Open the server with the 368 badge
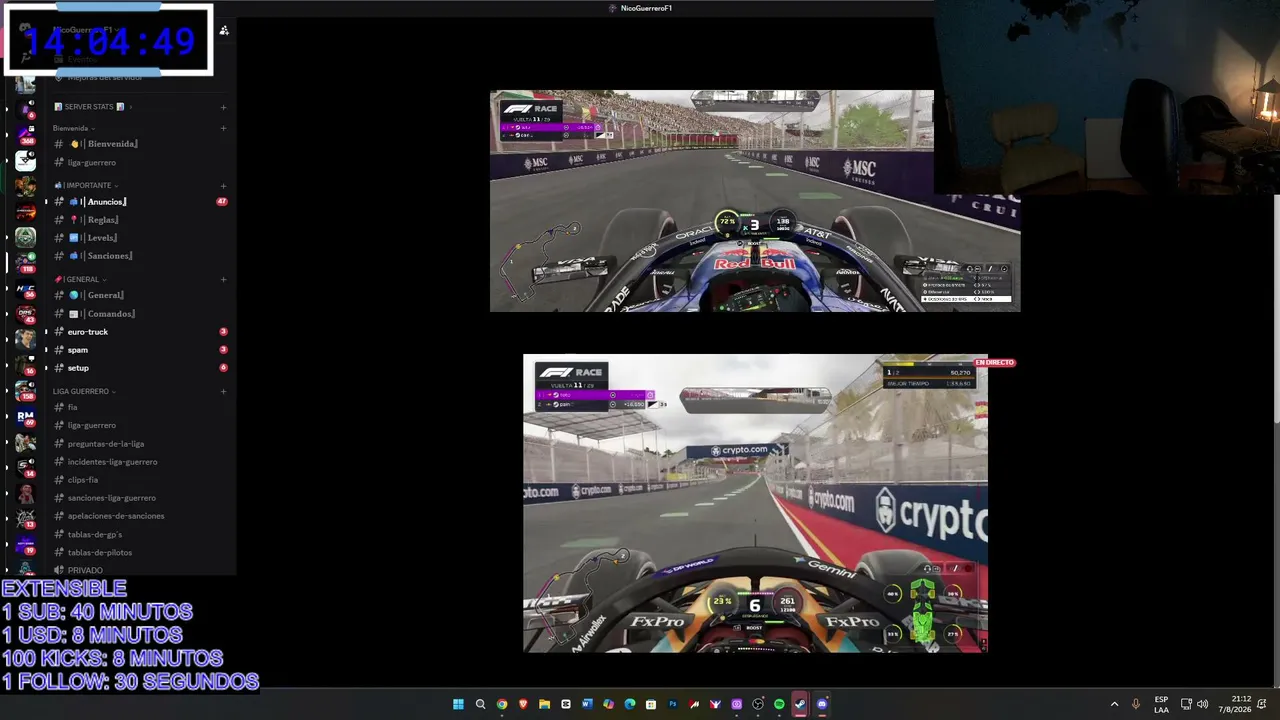Viewport: 1280px width, 720px height. pyautogui.click(x=26, y=133)
